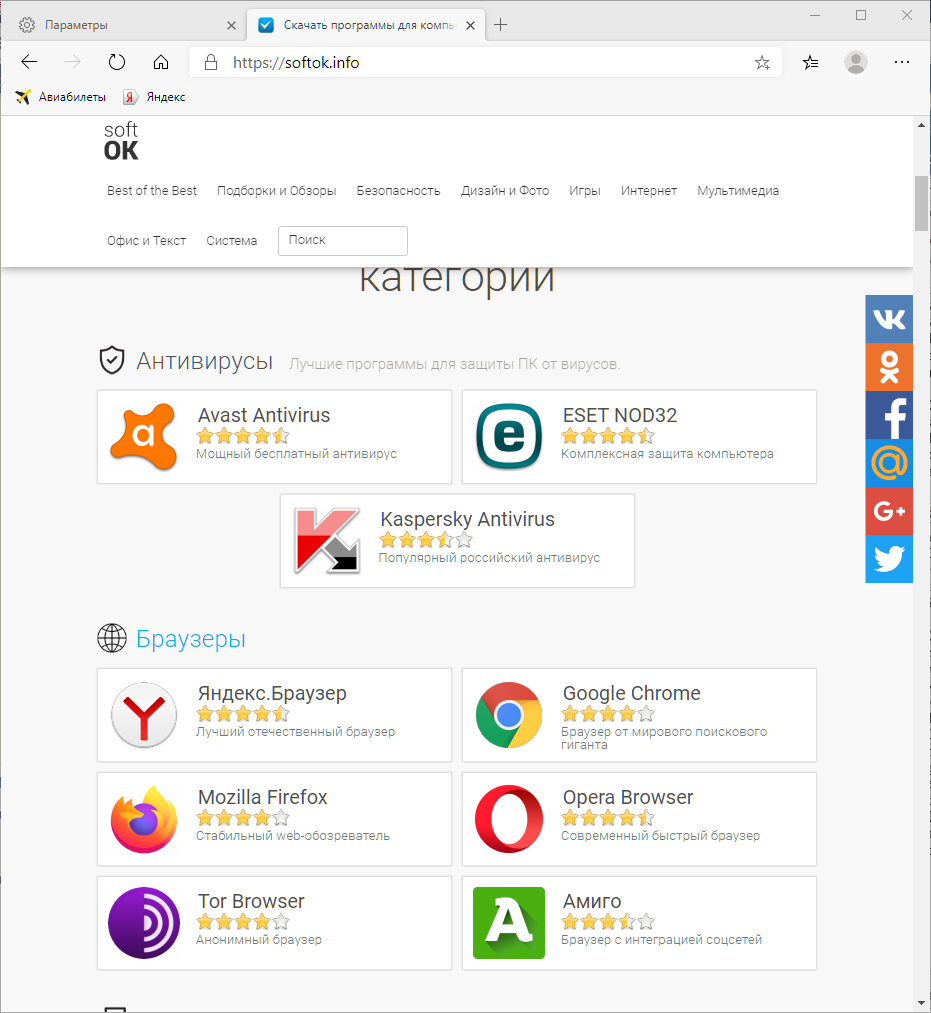Open the Антивирусы category heading
Image resolution: width=931 pixels, height=1013 pixels.
pyautogui.click(x=205, y=361)
